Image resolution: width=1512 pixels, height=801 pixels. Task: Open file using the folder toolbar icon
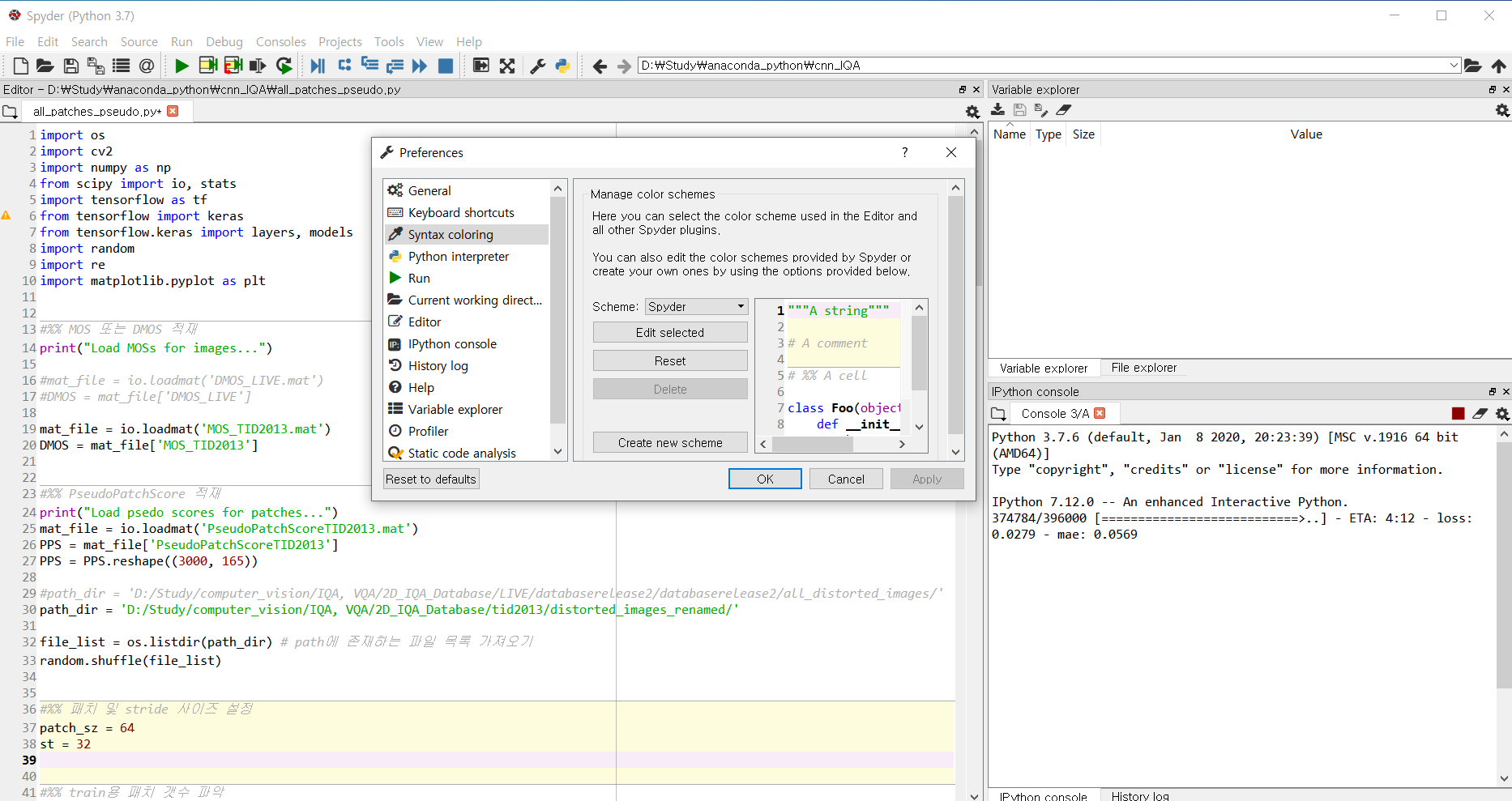pos(45,66)
